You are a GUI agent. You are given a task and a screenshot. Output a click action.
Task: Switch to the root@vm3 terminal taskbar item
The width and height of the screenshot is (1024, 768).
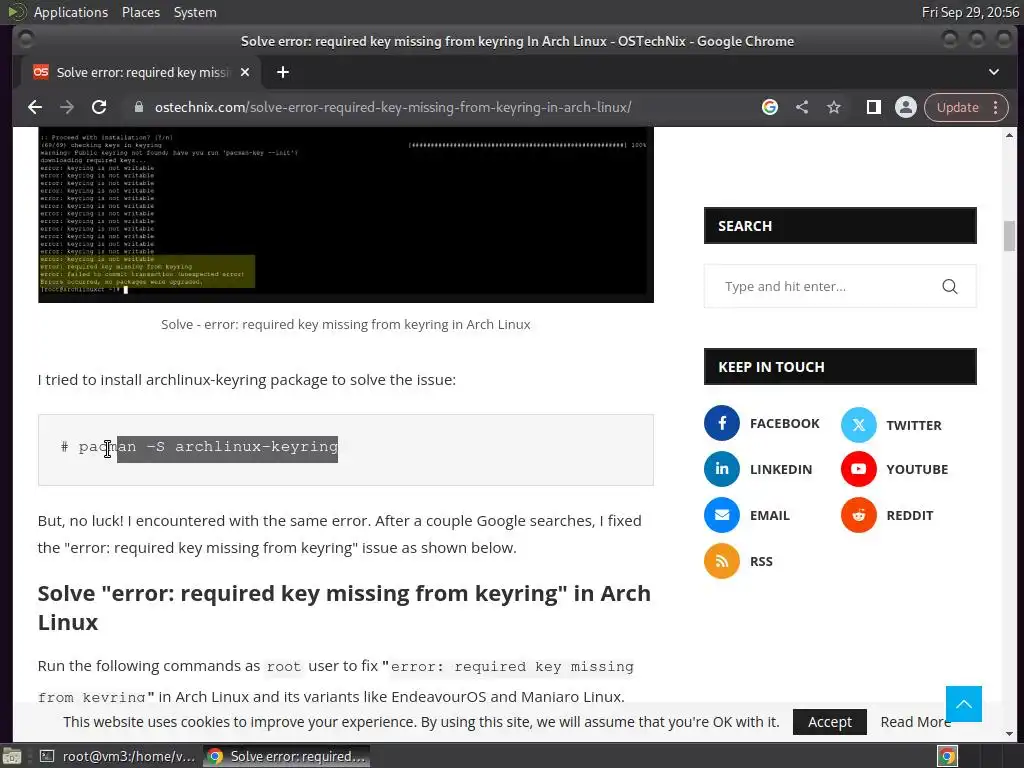(x=118, y=756)
